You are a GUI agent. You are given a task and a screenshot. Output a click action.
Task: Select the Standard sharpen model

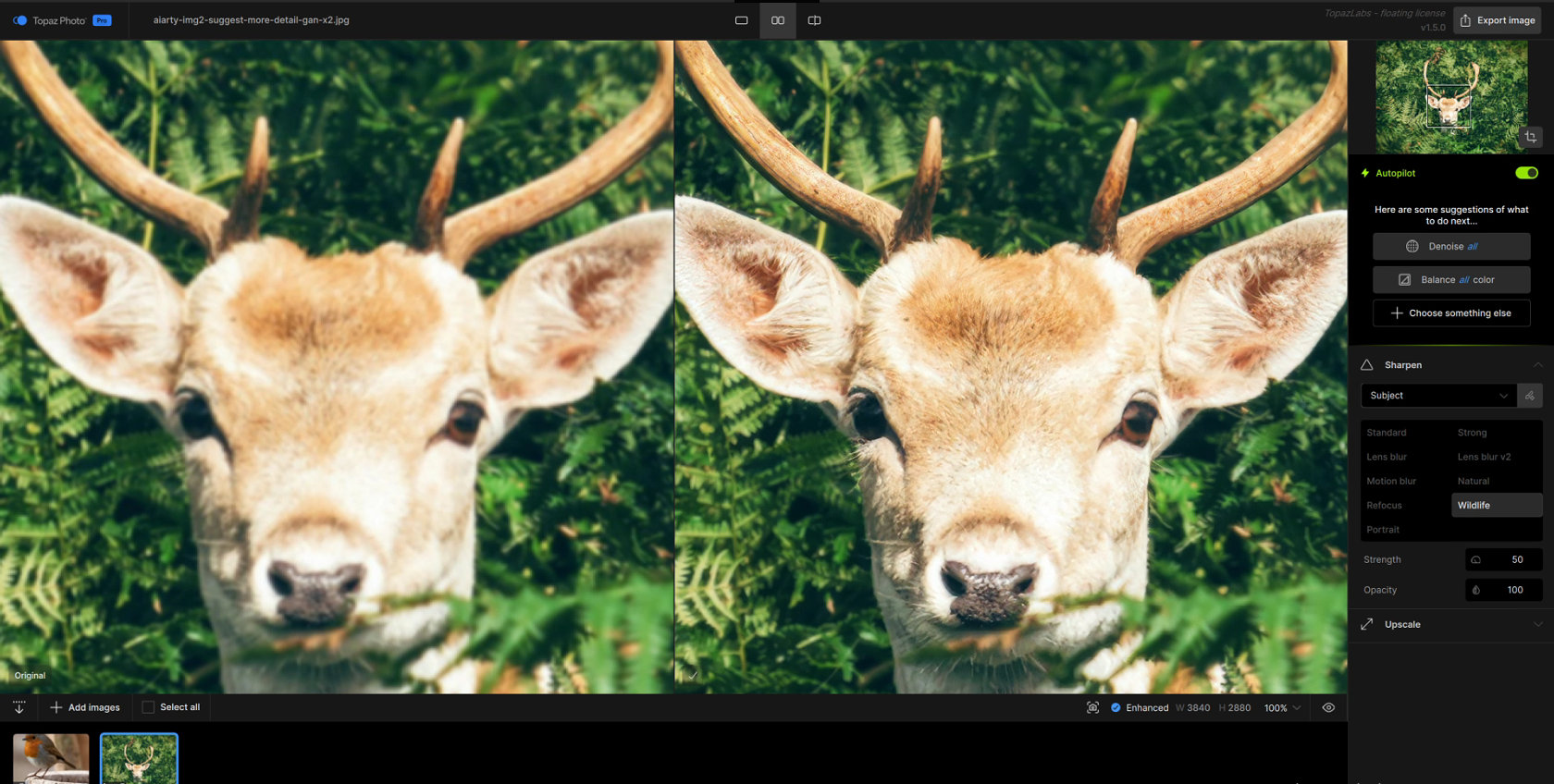click(x=1387, y=433)
